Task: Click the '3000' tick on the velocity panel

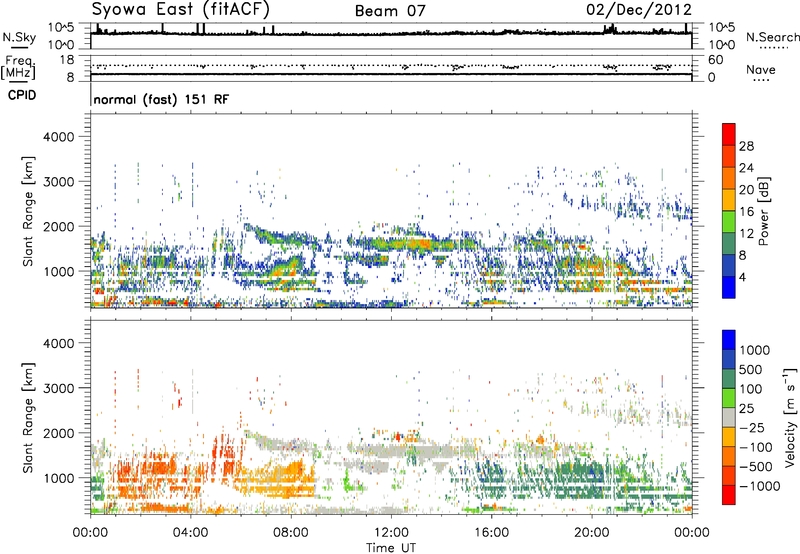Action: pos(59,388)
